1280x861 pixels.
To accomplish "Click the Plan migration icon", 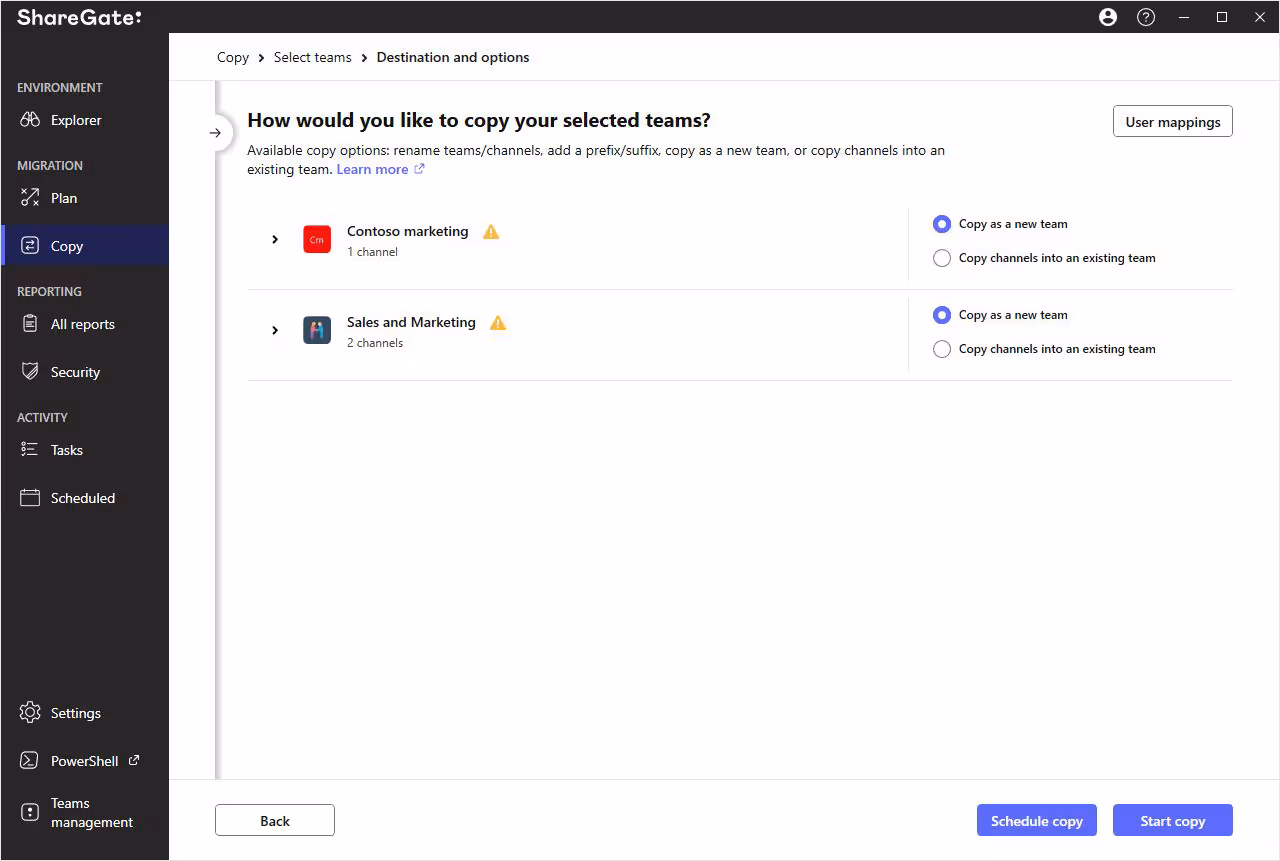I will pyautogui.click(x=30, y=198).
